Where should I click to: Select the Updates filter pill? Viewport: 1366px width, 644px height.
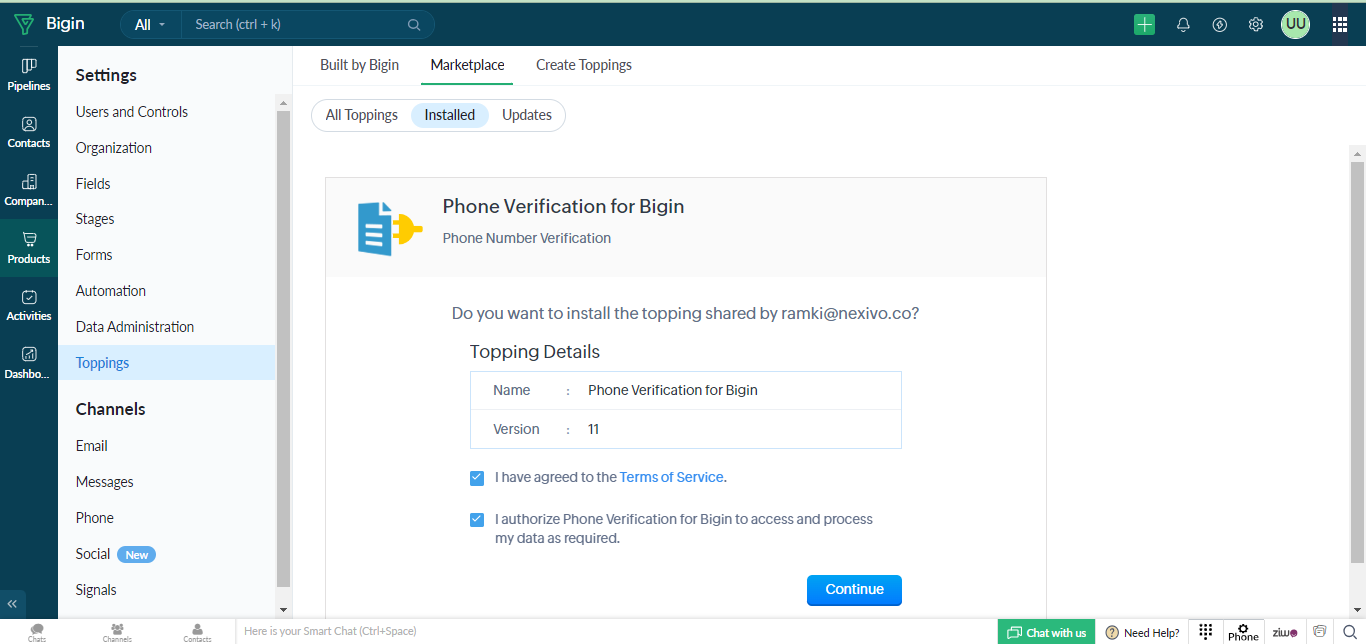pyautogui.click(x=527, y=115)
